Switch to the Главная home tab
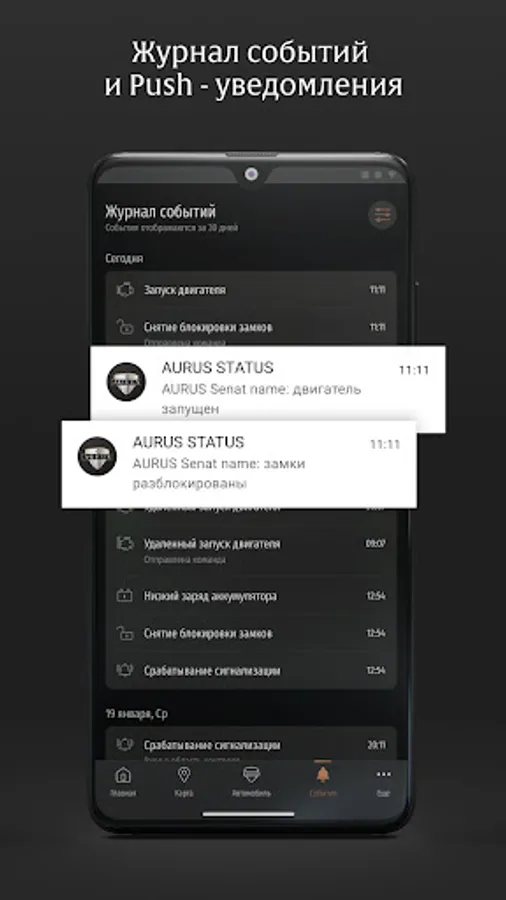 click(123, 782)
